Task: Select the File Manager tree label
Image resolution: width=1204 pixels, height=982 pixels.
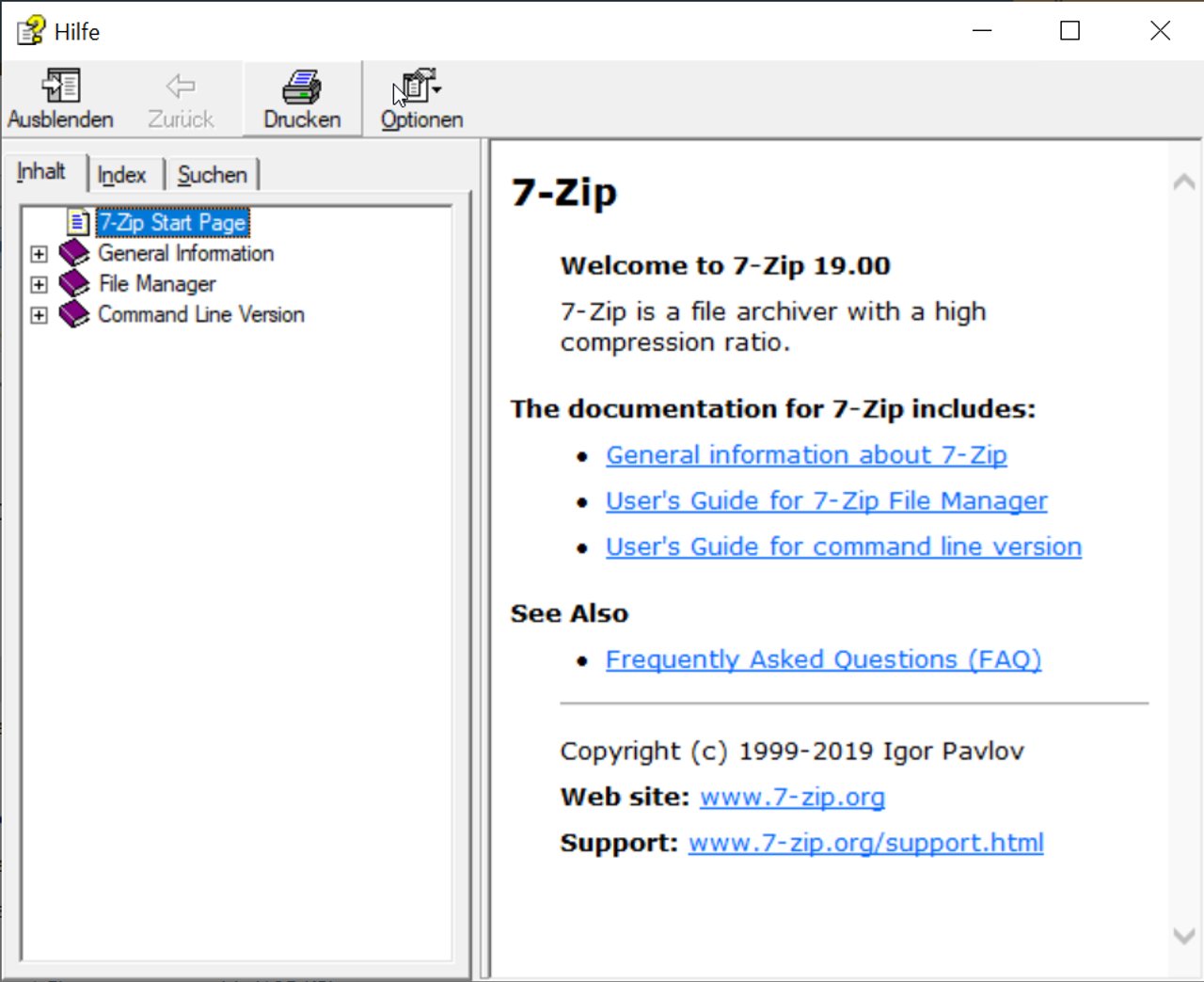Action: coord(157,283)
